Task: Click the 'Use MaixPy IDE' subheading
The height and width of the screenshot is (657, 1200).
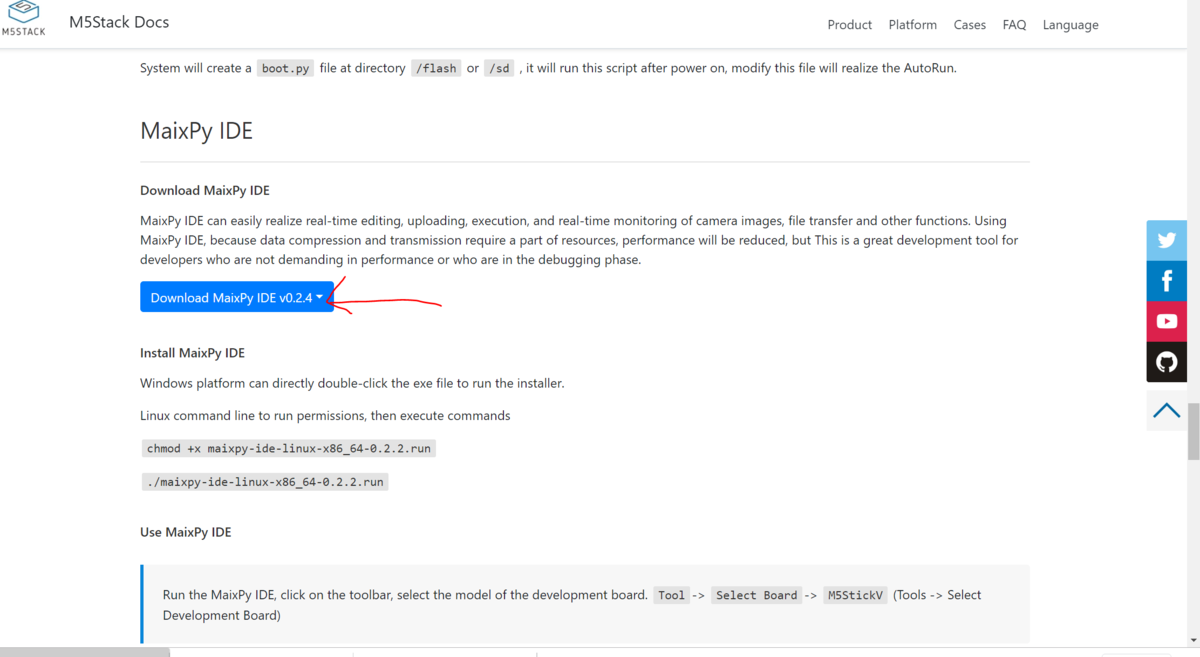Action: click(x=186, y=532)
